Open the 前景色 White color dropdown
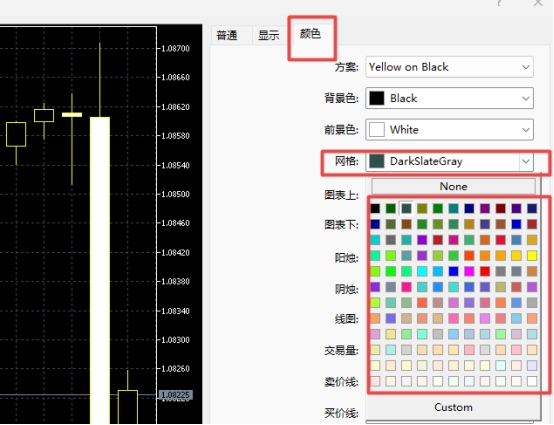 point(449,130)
